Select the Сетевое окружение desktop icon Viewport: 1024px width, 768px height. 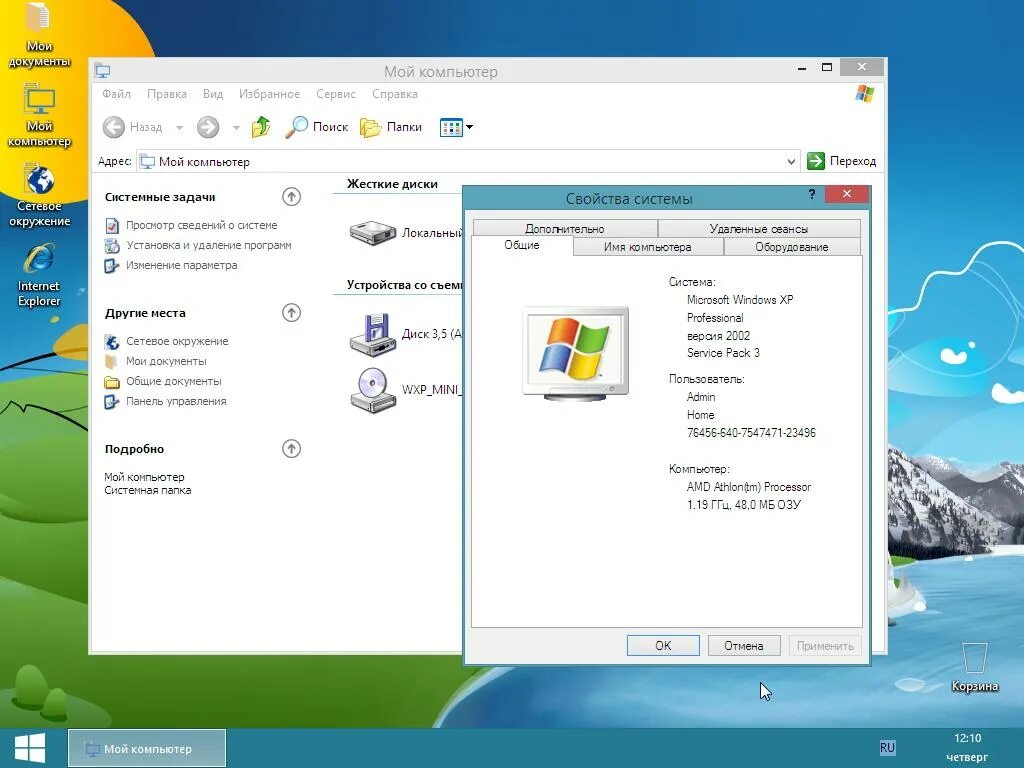click(x=39, y=195)
